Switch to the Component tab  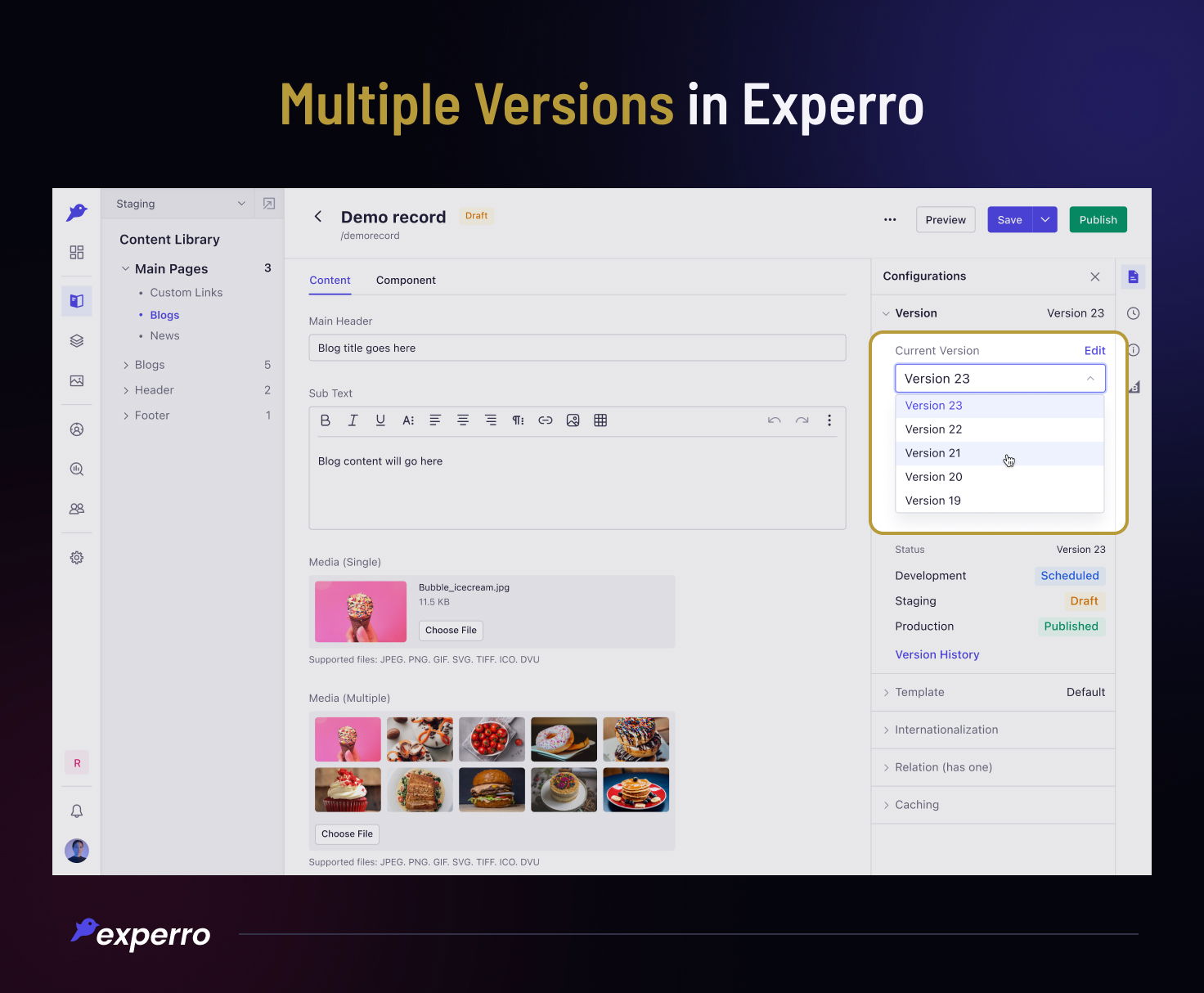click(406, 281)
